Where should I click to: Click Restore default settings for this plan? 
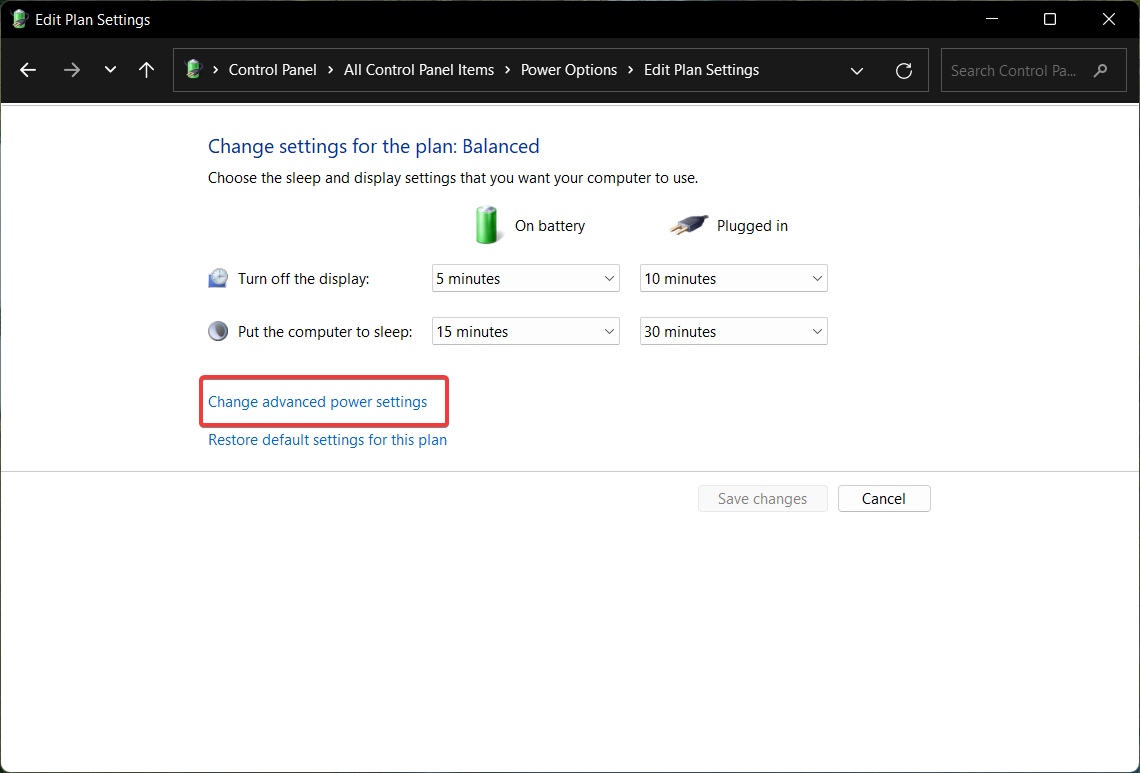327,440
